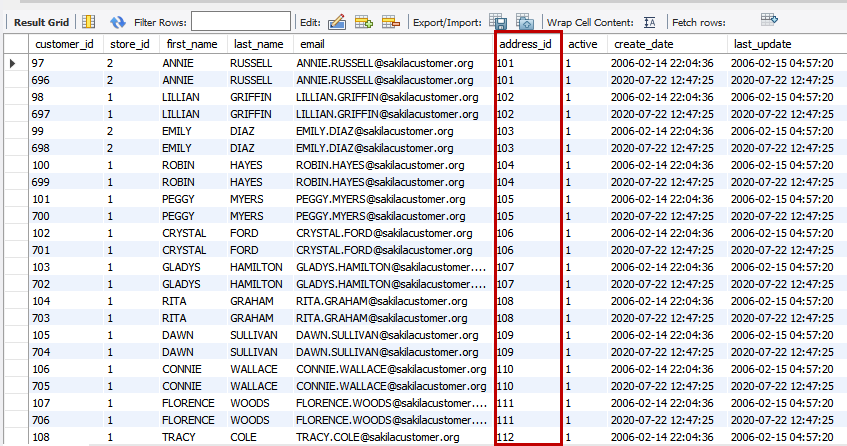The image size is (847, 446).
Task: Click the import records from file icon
Action: (x=524, y=21)
